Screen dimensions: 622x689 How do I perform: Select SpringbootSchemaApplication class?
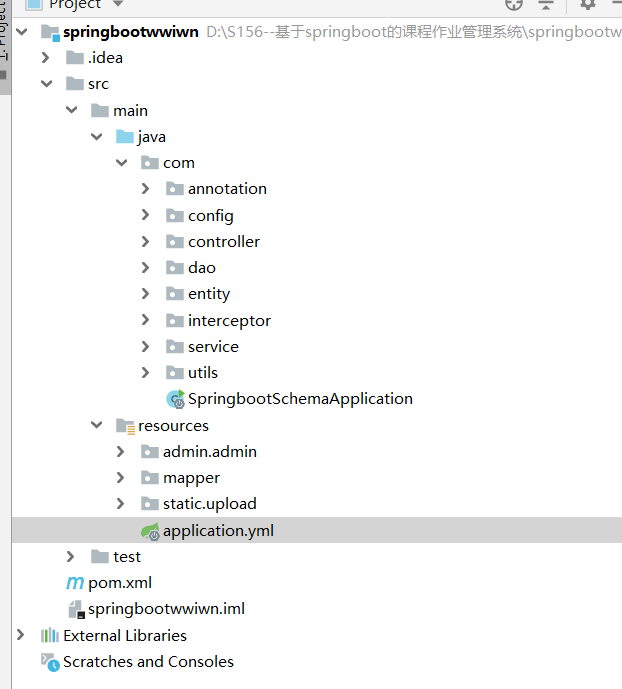[300, 399]
